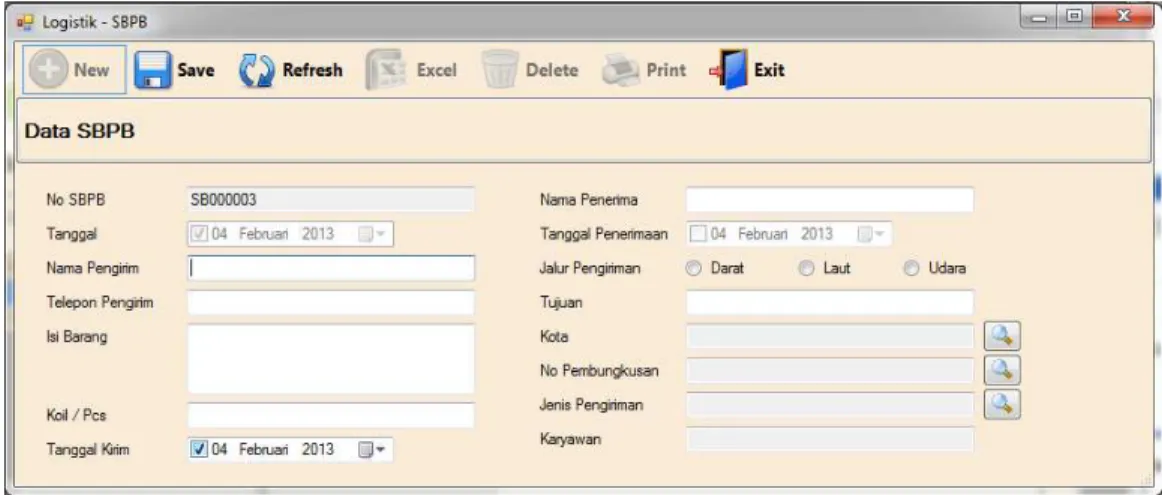
Task: Click the No SBPB field SB000003
Action: 331,200
